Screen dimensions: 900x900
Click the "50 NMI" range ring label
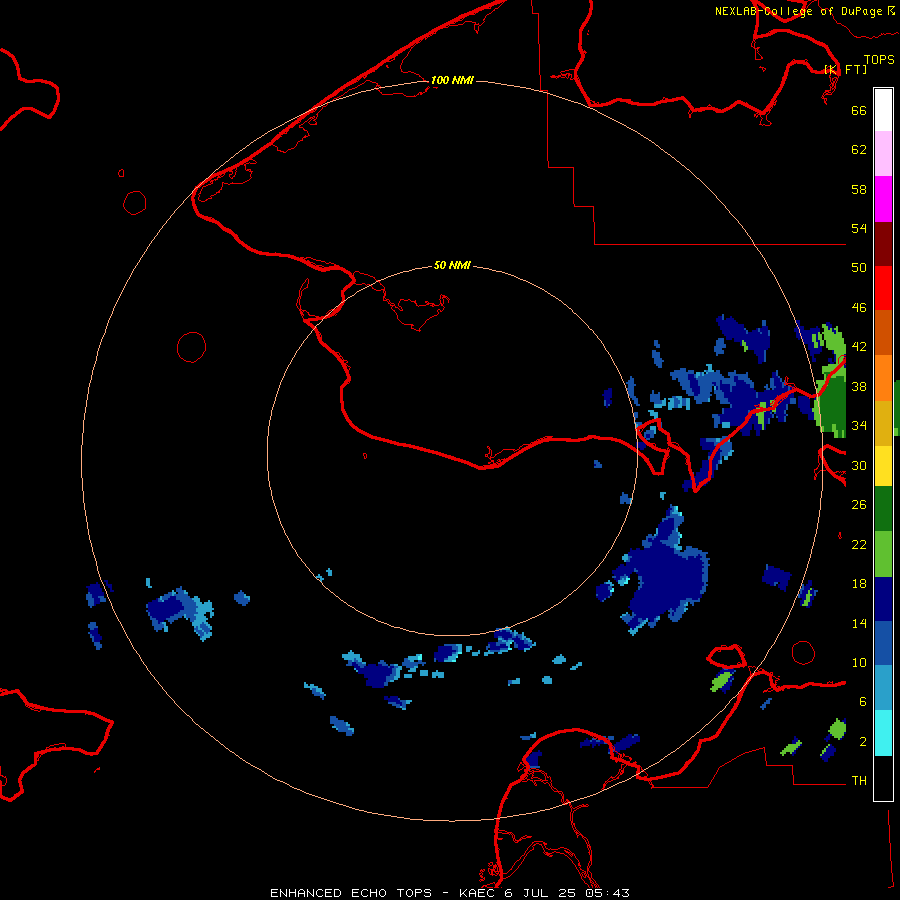click(452, 265)
